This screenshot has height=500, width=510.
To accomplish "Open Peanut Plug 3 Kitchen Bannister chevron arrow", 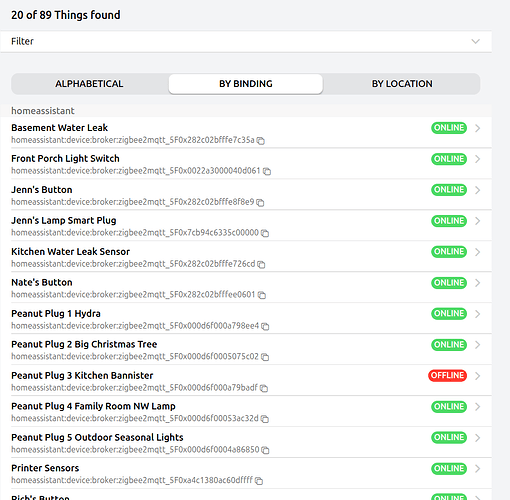I will click(x=478, y=376).
